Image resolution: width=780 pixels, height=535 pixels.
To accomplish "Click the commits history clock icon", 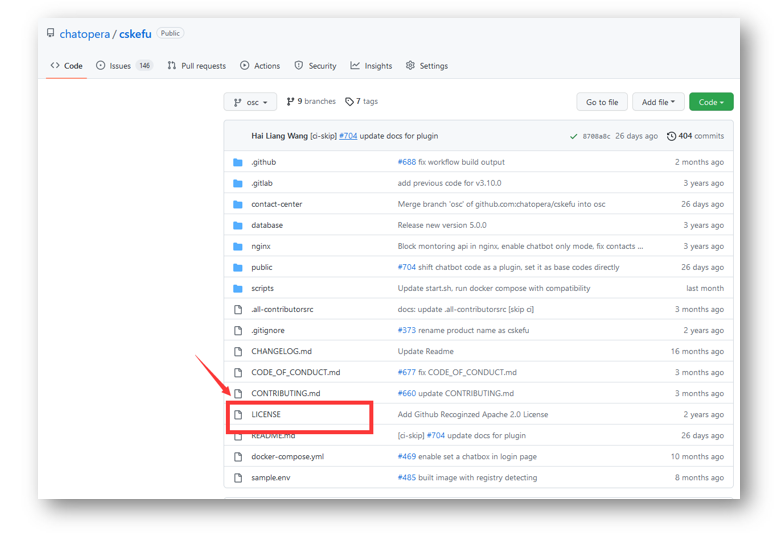I will click(671, 136).
